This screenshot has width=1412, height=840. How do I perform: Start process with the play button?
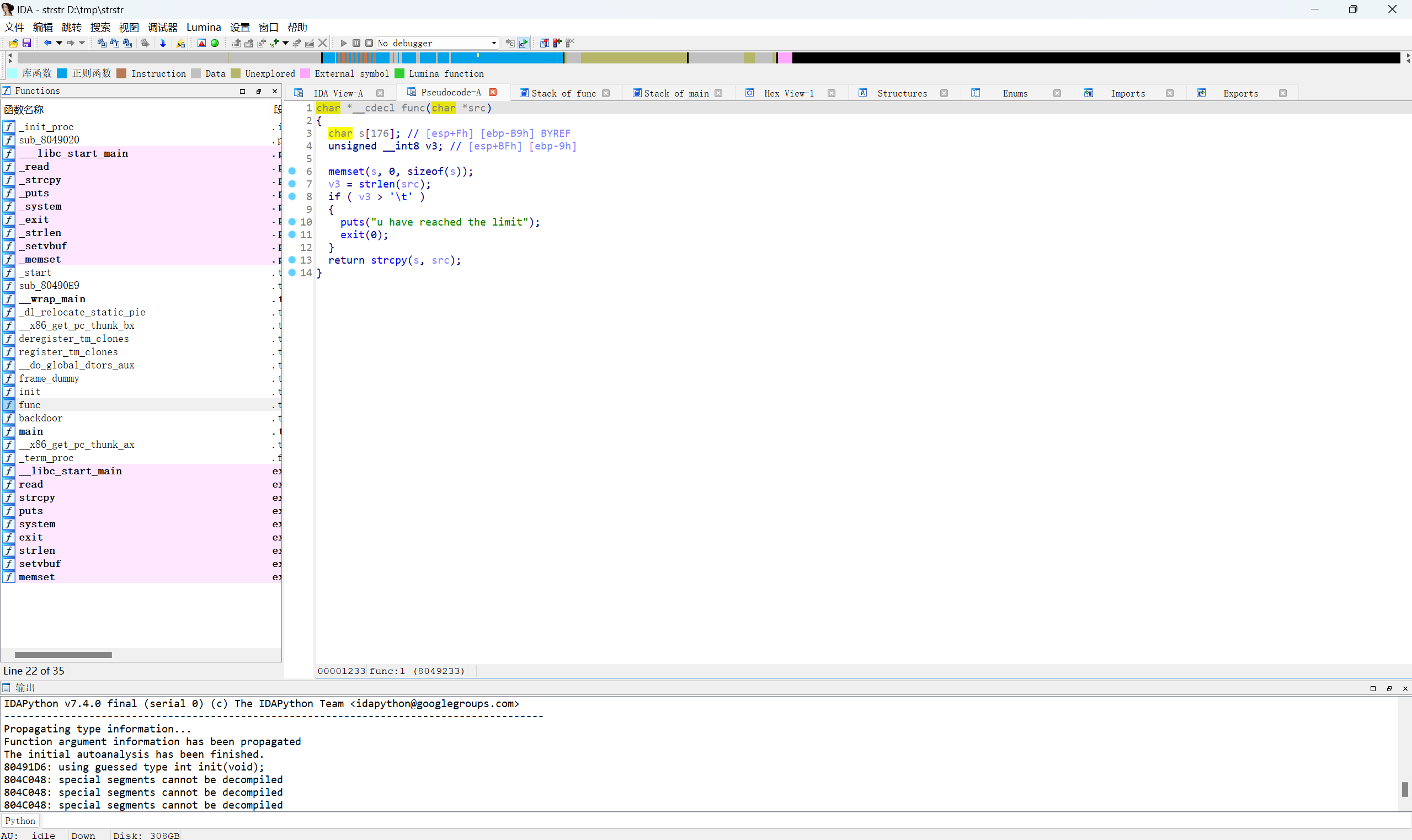click(343, 43)
